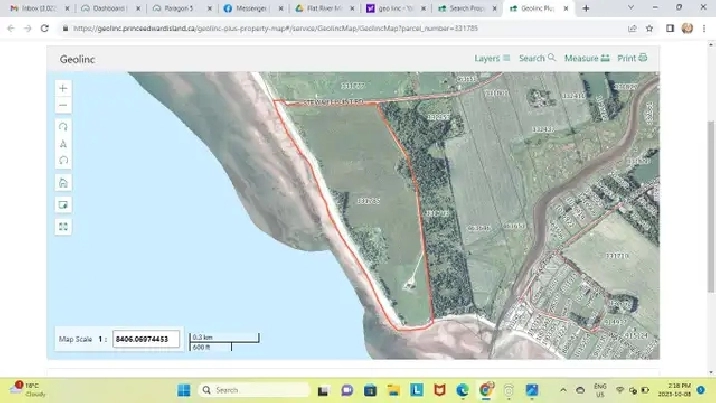Reload the page
716x403 pixels.
point(44,28)
